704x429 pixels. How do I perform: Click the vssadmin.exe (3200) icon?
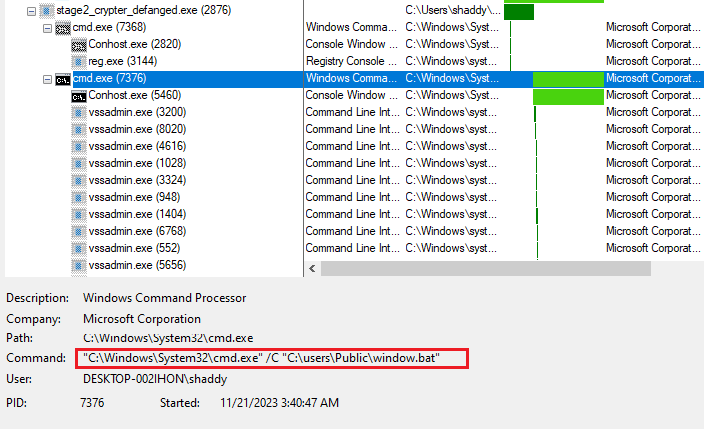coord(79,113)
